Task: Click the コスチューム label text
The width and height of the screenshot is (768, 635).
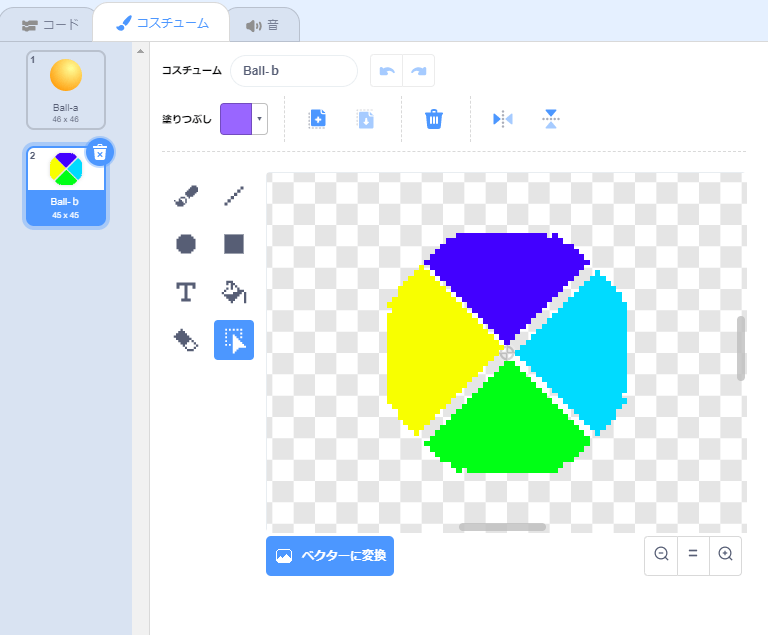Action: pyautogui.click(x=192, y=71)
